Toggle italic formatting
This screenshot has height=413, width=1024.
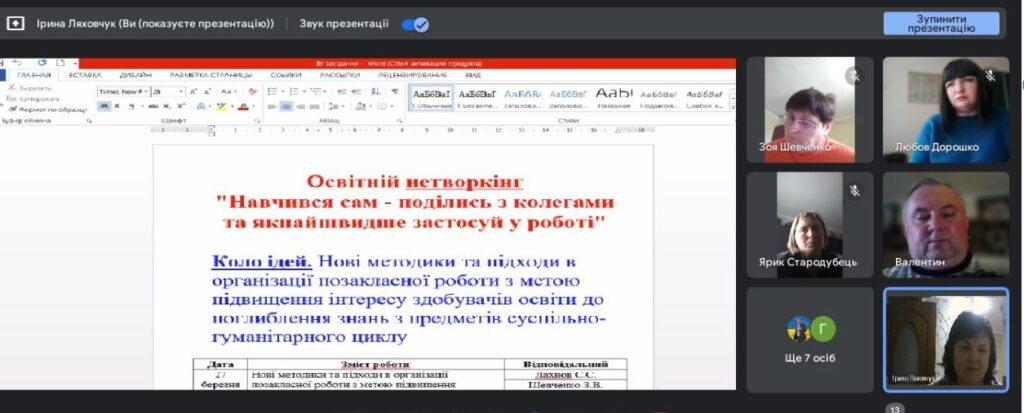117,106
